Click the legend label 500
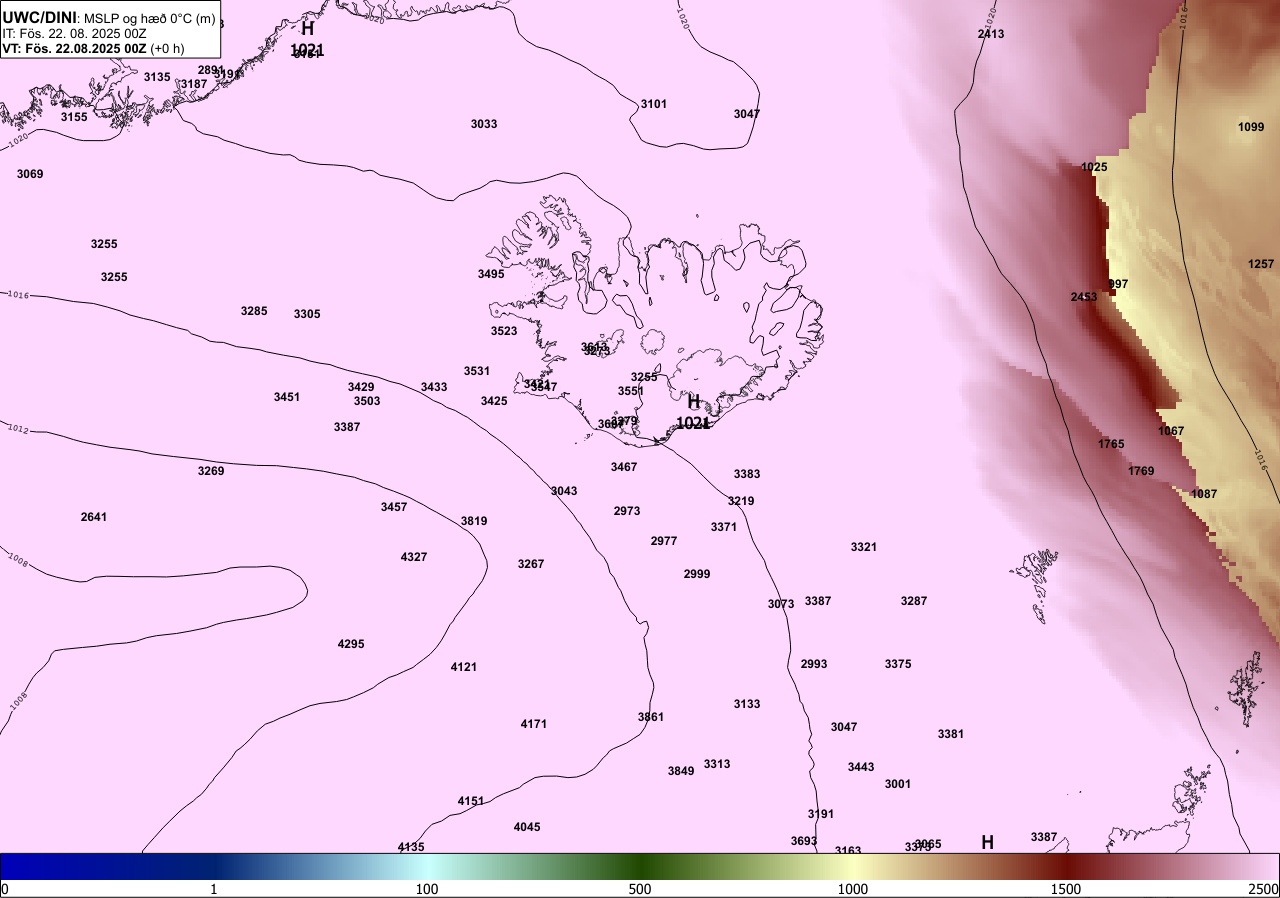 (640, 889)
